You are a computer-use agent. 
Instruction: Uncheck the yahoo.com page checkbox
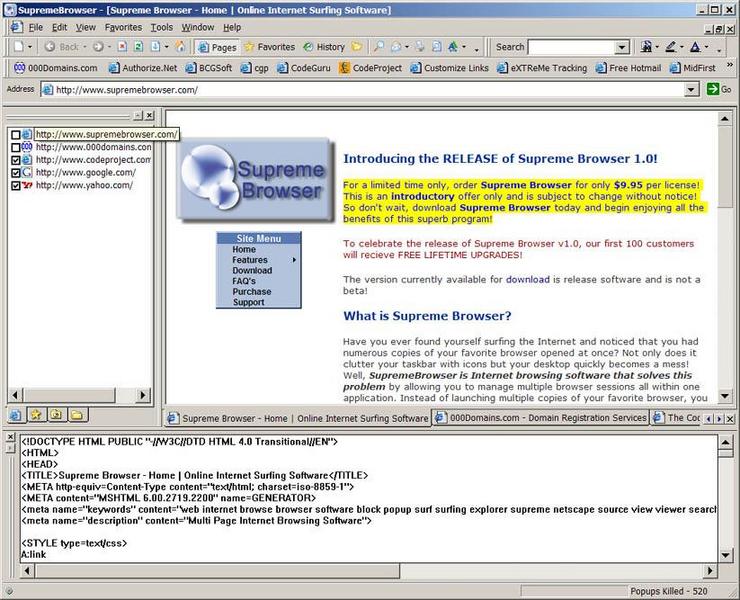[16, 186]
